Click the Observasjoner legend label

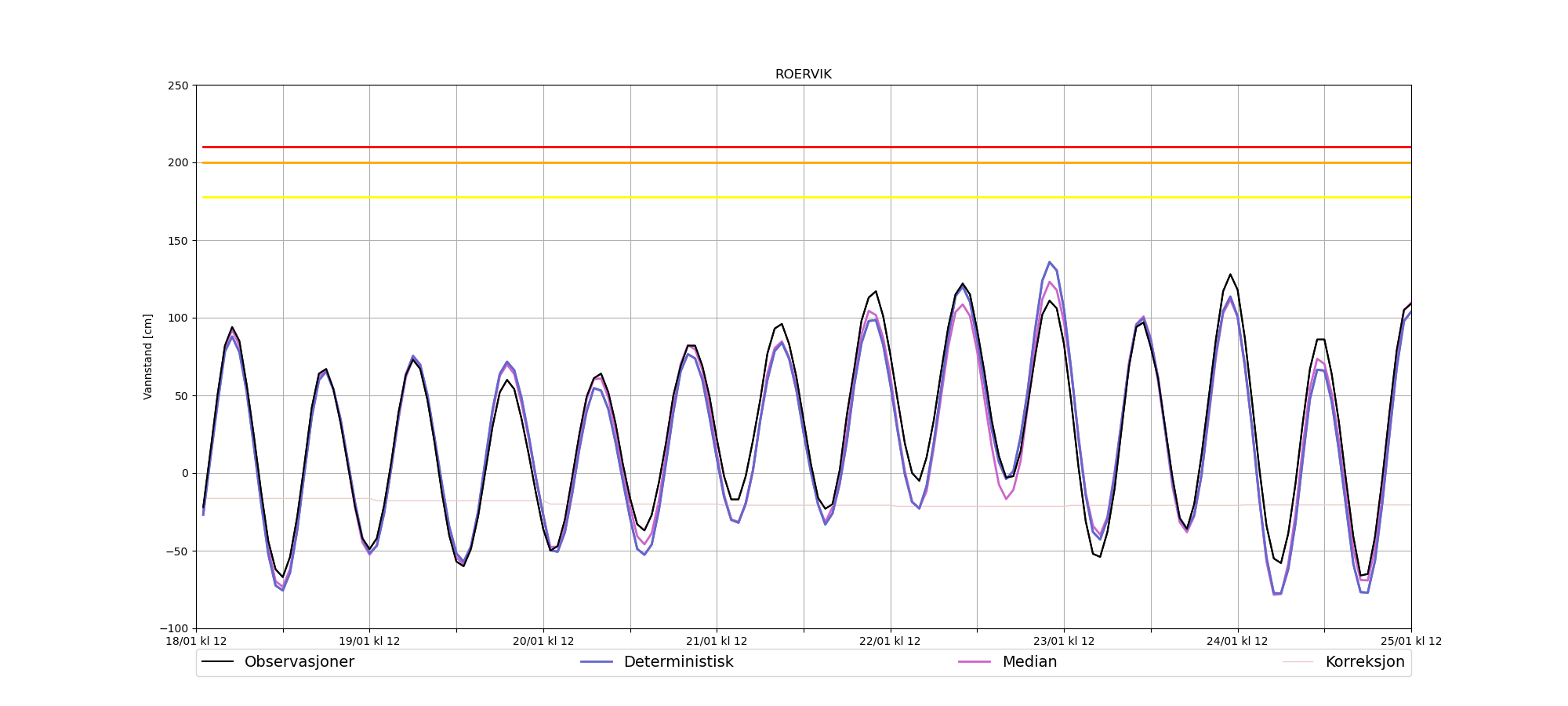299,662
